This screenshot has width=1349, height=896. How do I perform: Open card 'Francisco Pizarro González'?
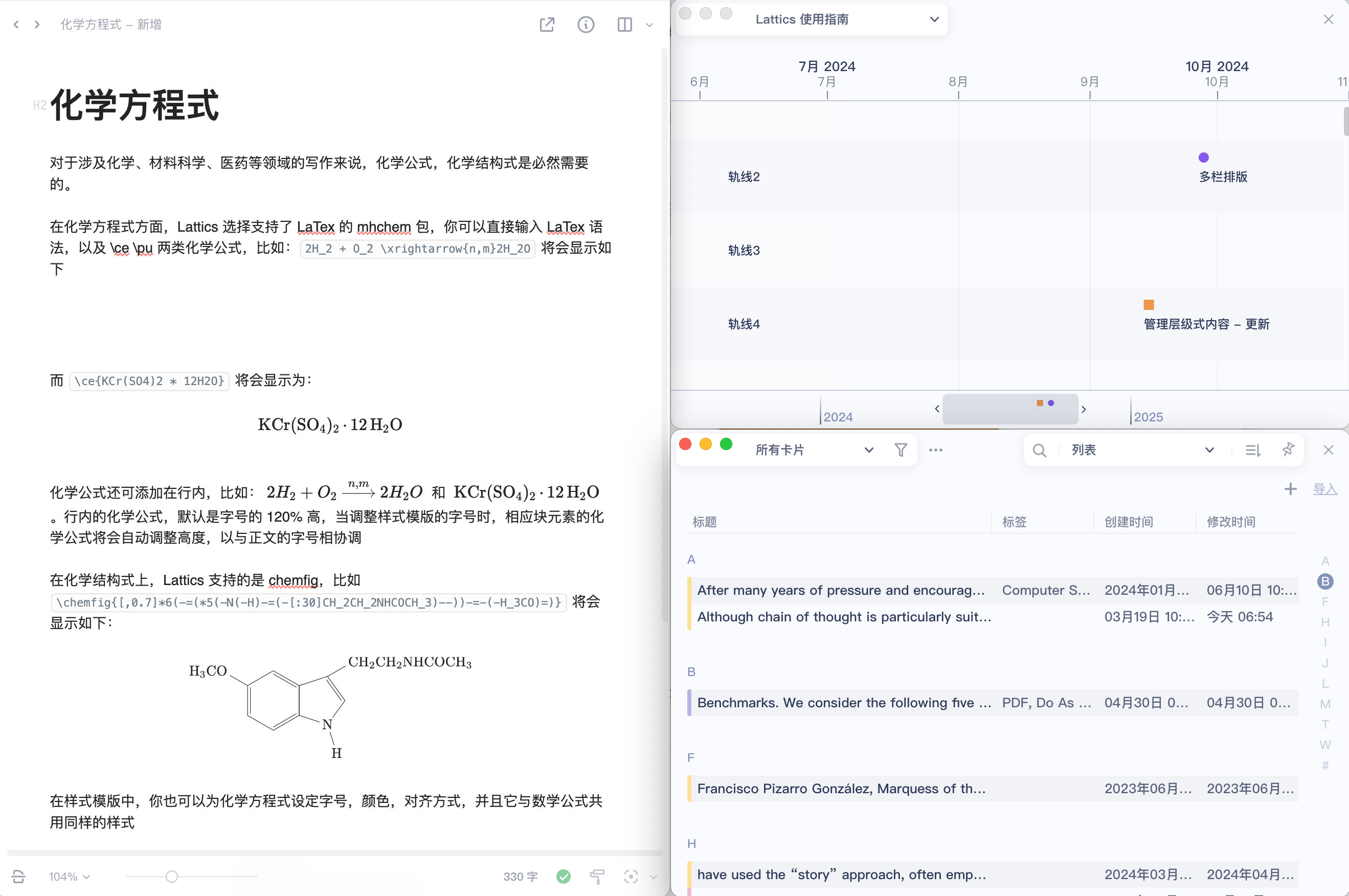pos(993,789)
